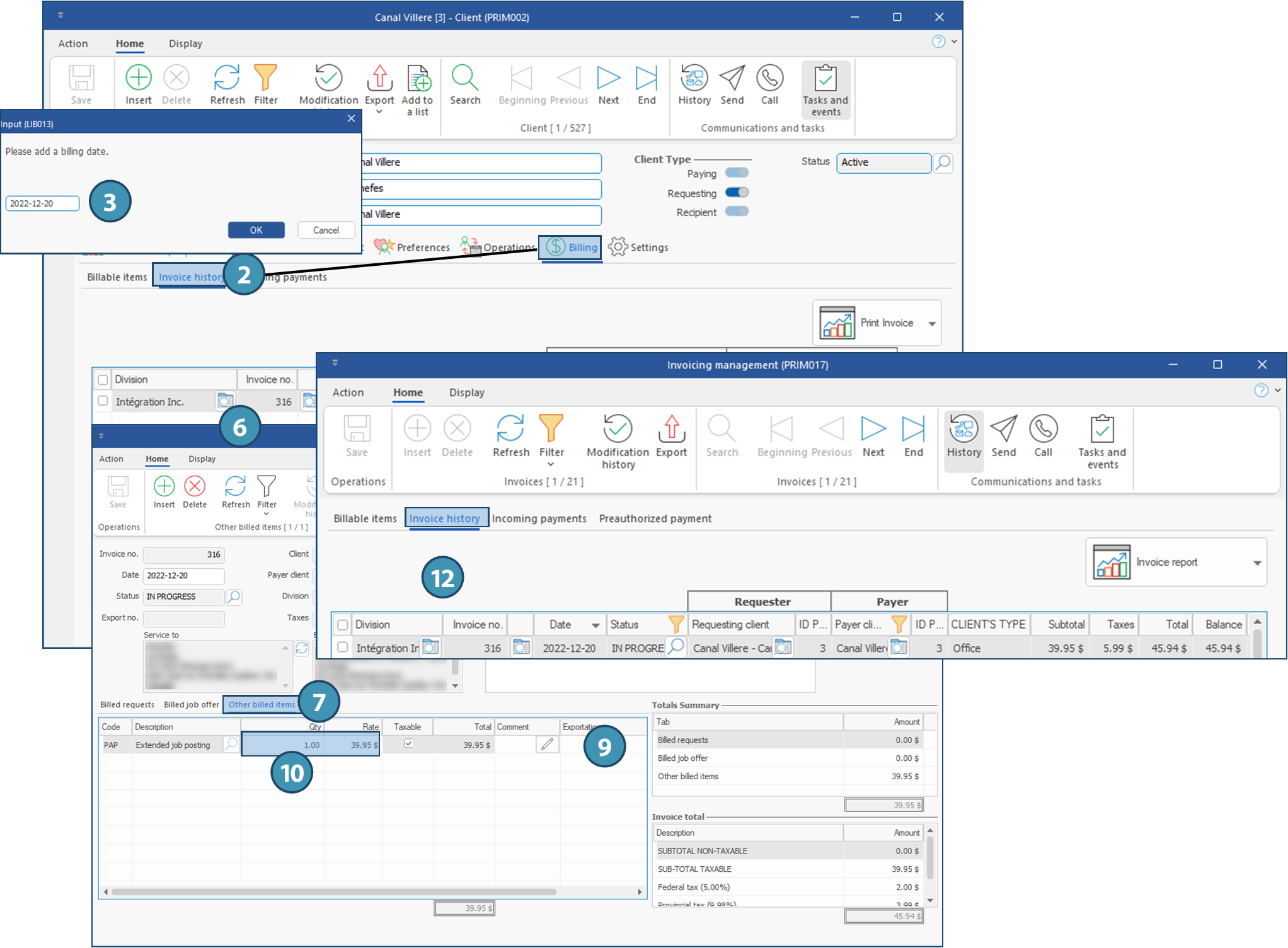
Task: Click the Call phone icon in Client ribbon
Action: pos(769,79)
